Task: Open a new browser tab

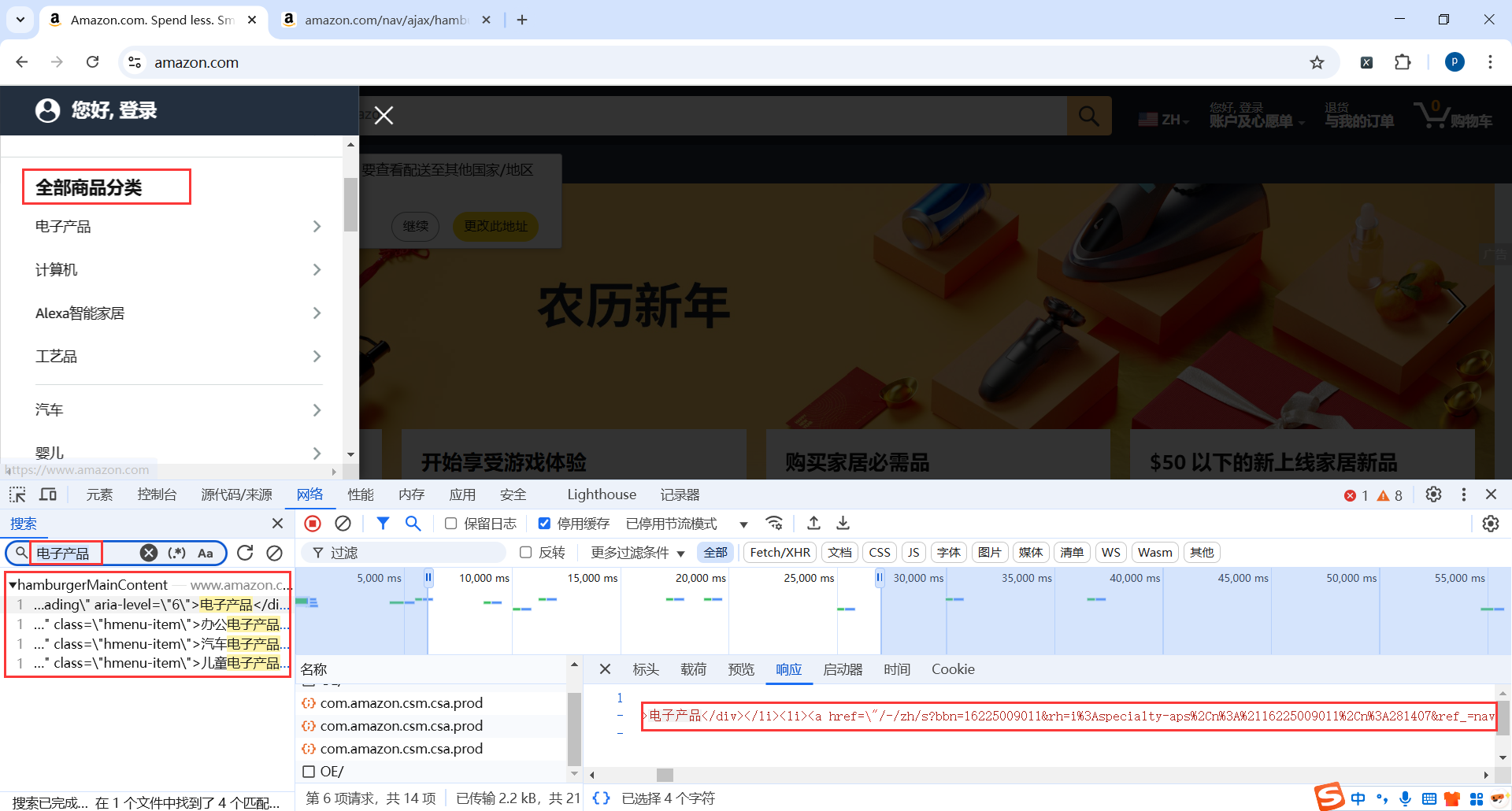Action: (521, 20)
